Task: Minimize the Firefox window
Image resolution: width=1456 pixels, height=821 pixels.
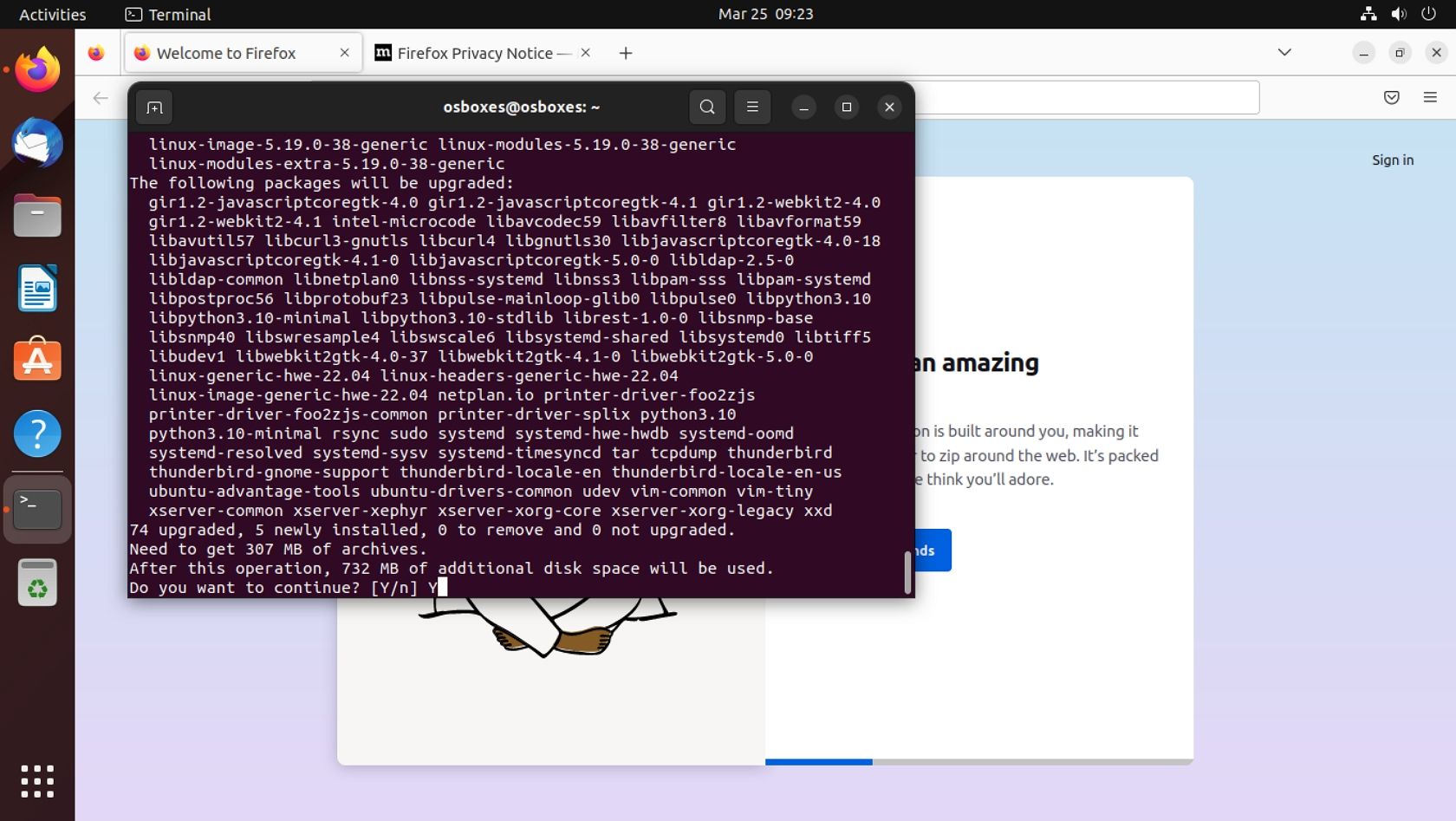Action: [x=1363, y=53]
